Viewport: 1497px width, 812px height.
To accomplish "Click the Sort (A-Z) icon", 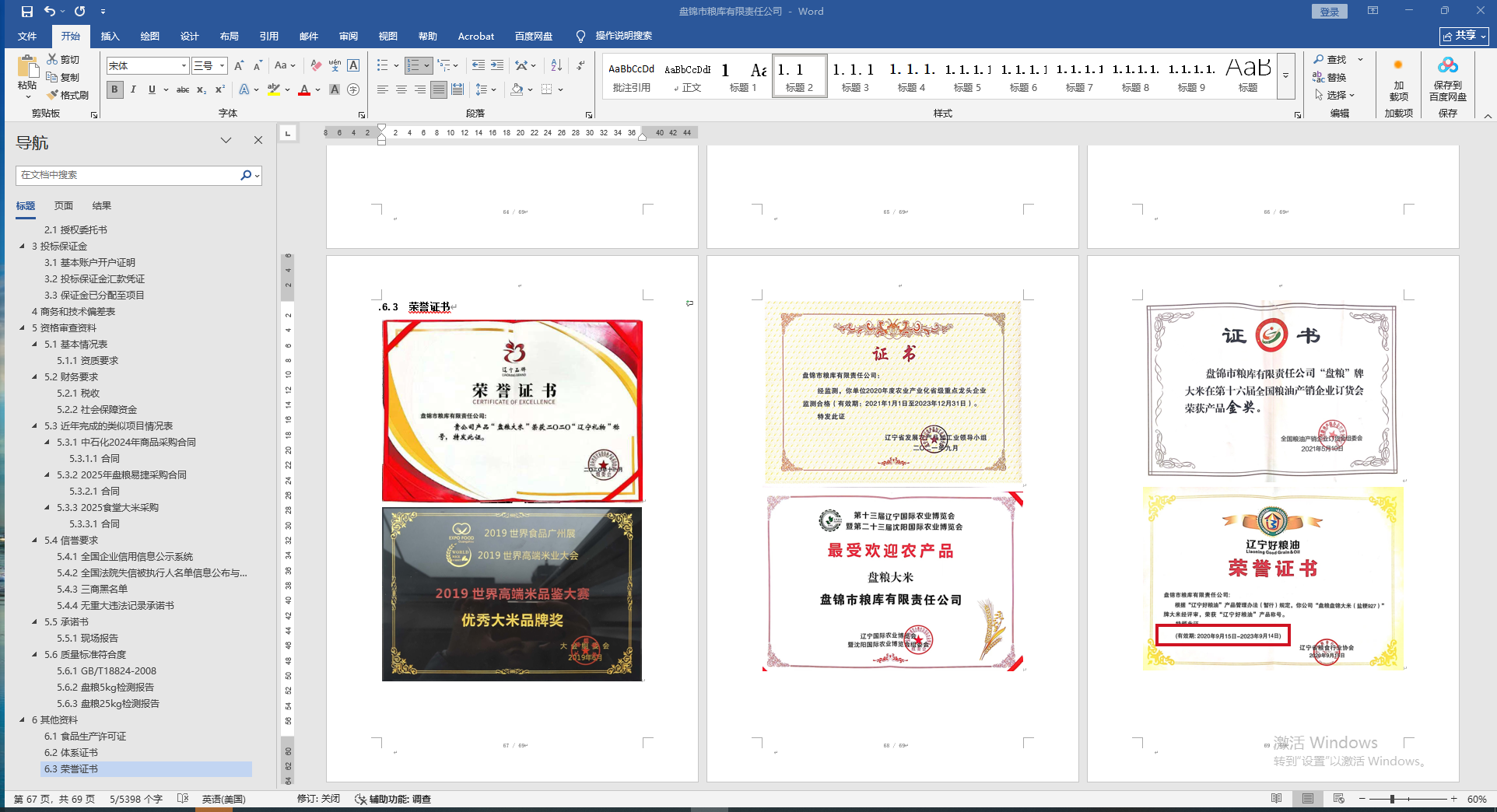I will pos(556,66).
